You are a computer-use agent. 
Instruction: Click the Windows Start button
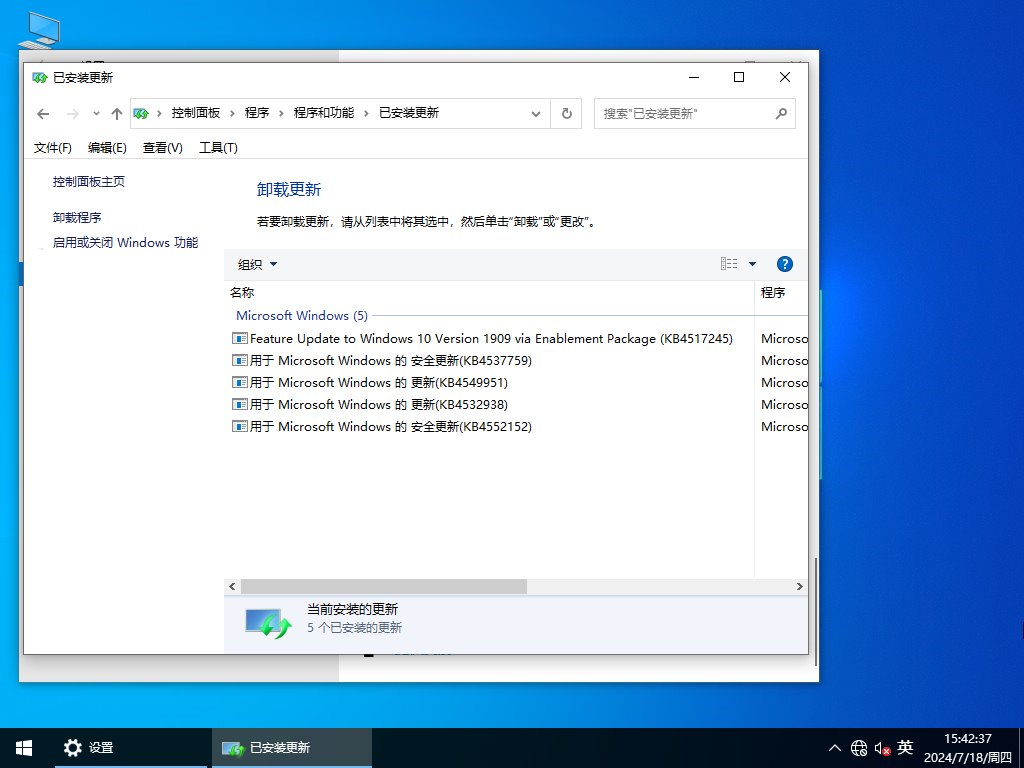(23, 747)
